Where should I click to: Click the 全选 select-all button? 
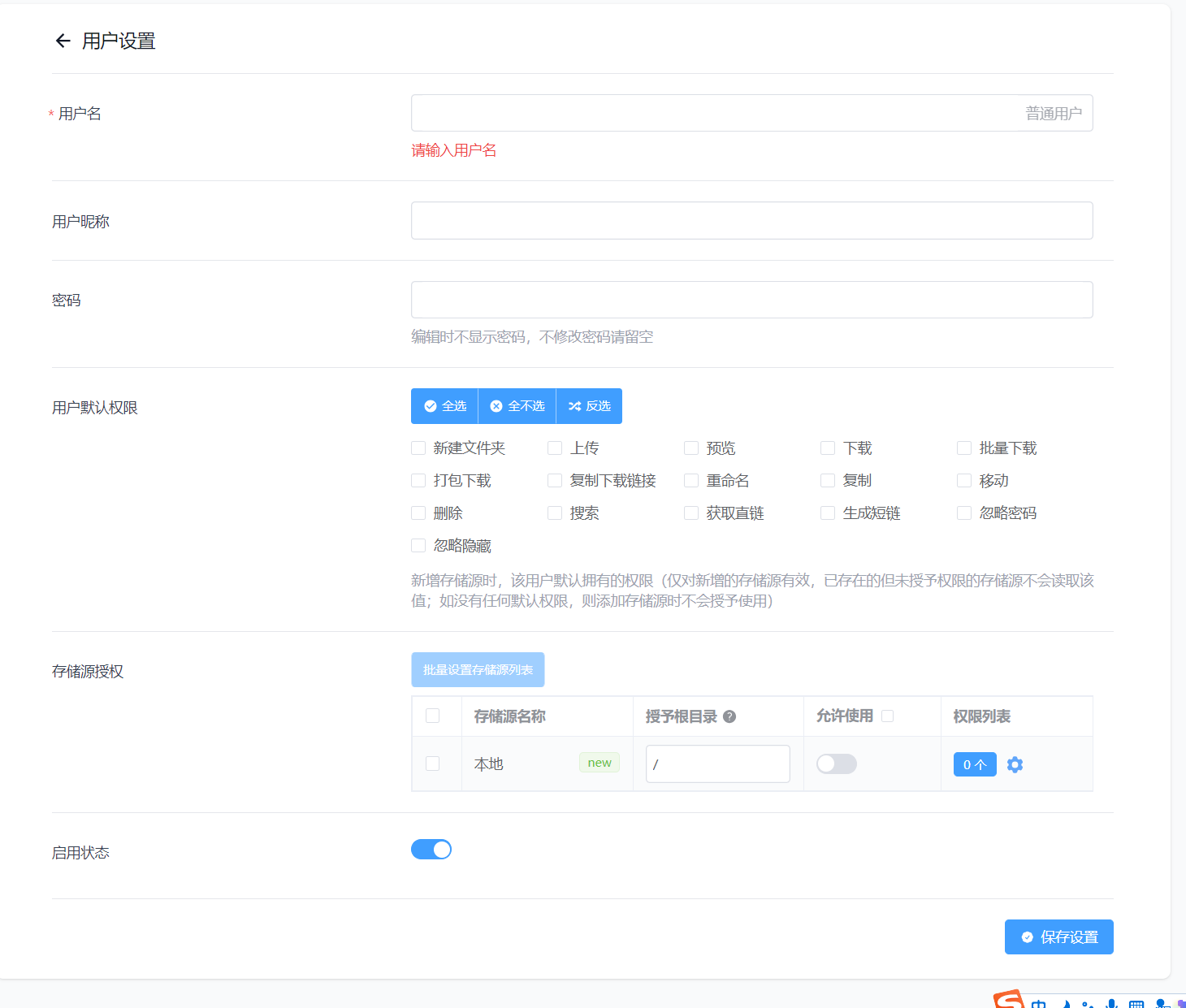(445, 406)
